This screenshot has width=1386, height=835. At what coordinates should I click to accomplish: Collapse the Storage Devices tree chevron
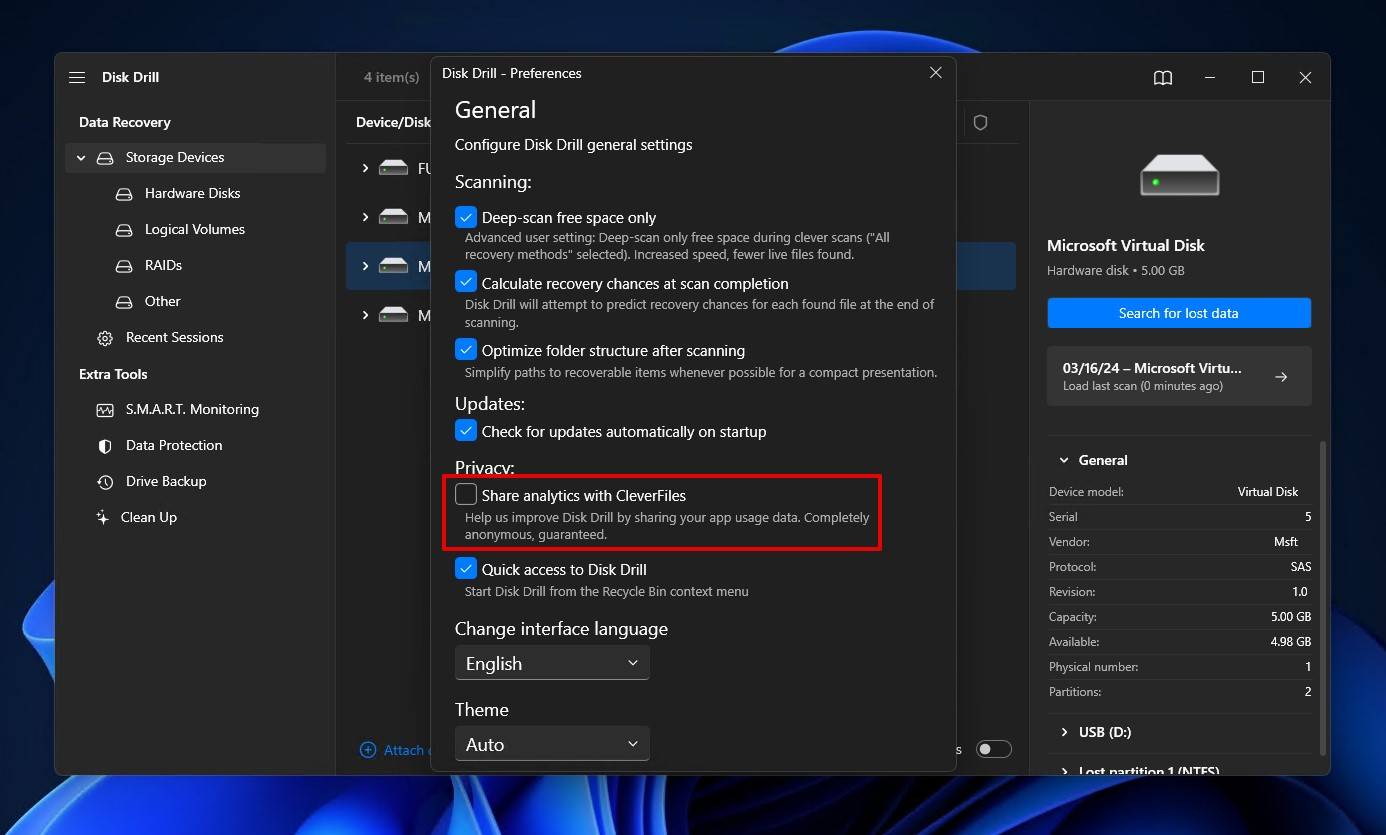(x=81, y=158)
